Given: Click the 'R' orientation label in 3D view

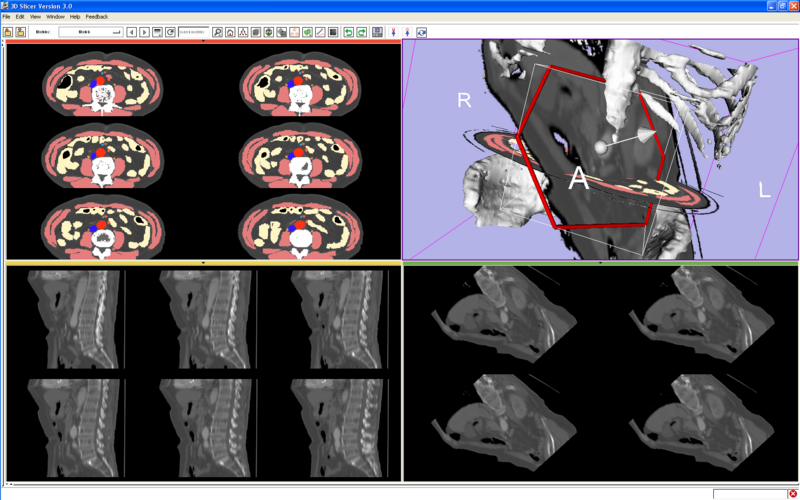Looking at the screenshot, I should [464, 101].
